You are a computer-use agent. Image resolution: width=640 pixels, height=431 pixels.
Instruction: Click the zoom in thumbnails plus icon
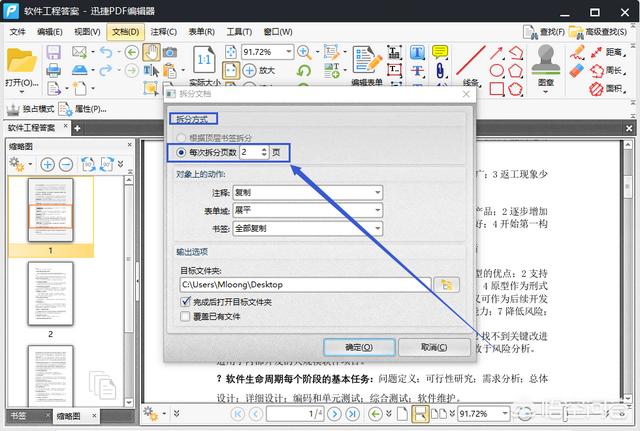pos(47,163)
